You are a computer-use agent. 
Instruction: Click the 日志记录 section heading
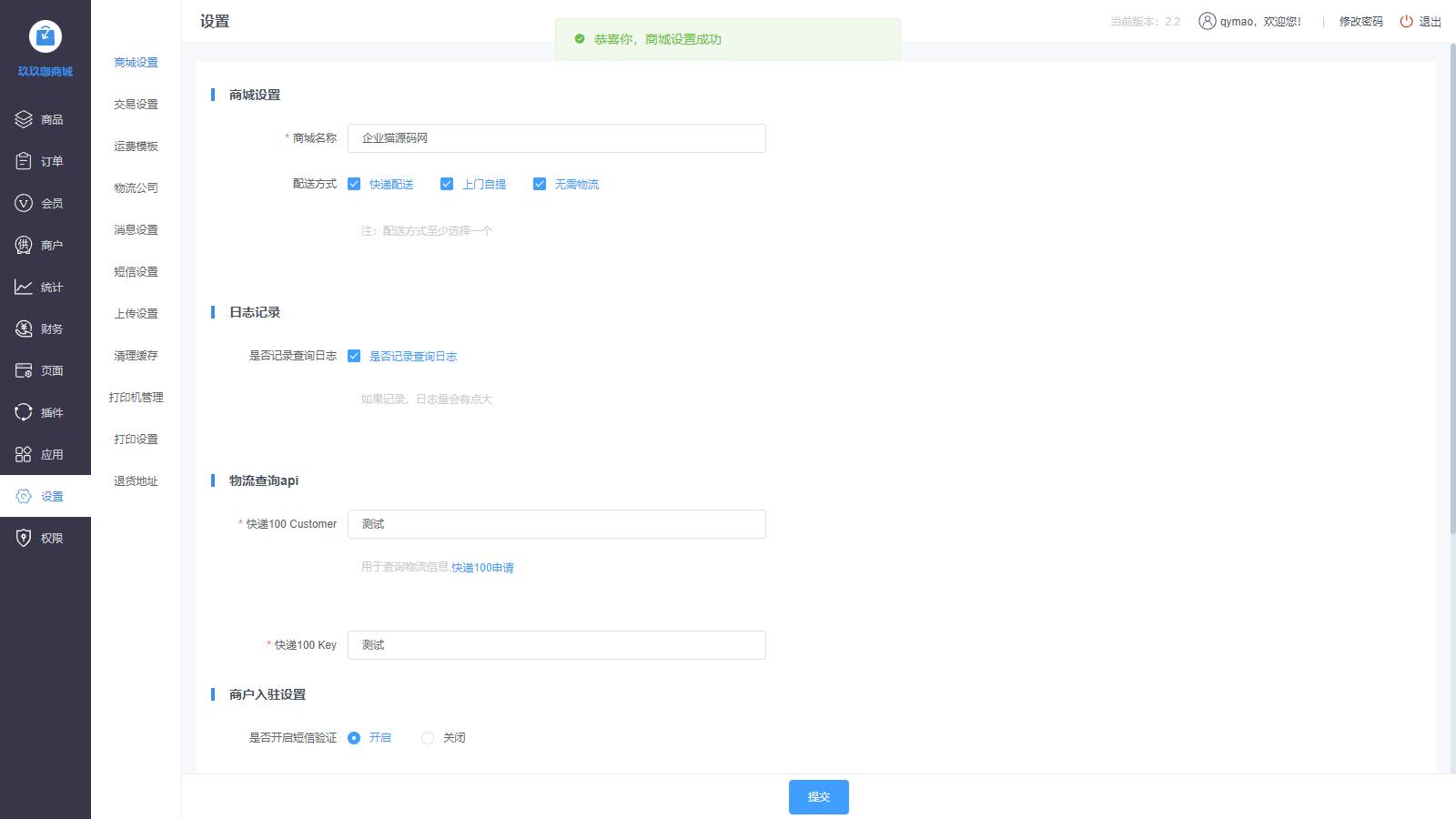(x=255, y=312)
